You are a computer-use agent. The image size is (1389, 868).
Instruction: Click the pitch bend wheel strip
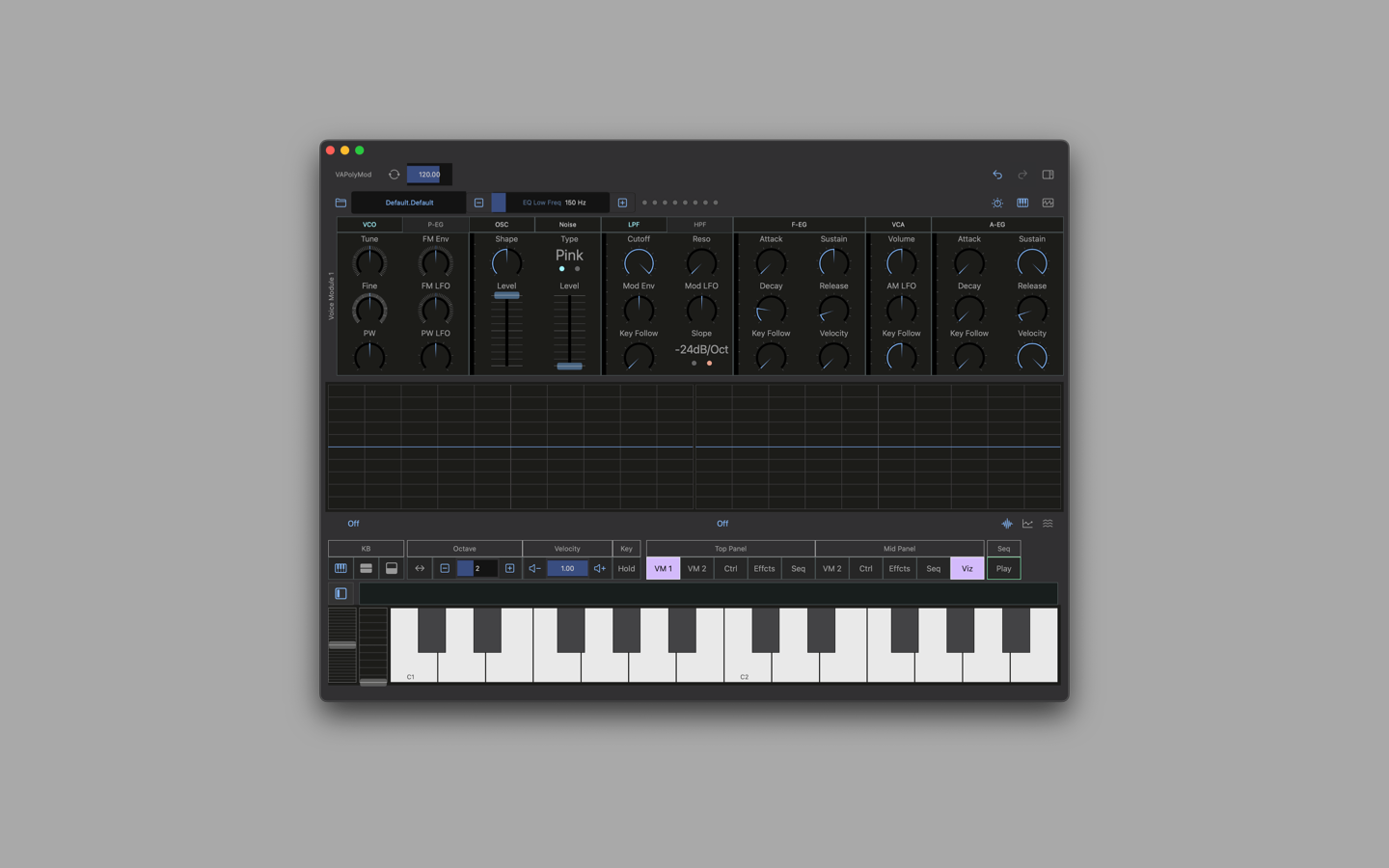(x=342, y=645)
